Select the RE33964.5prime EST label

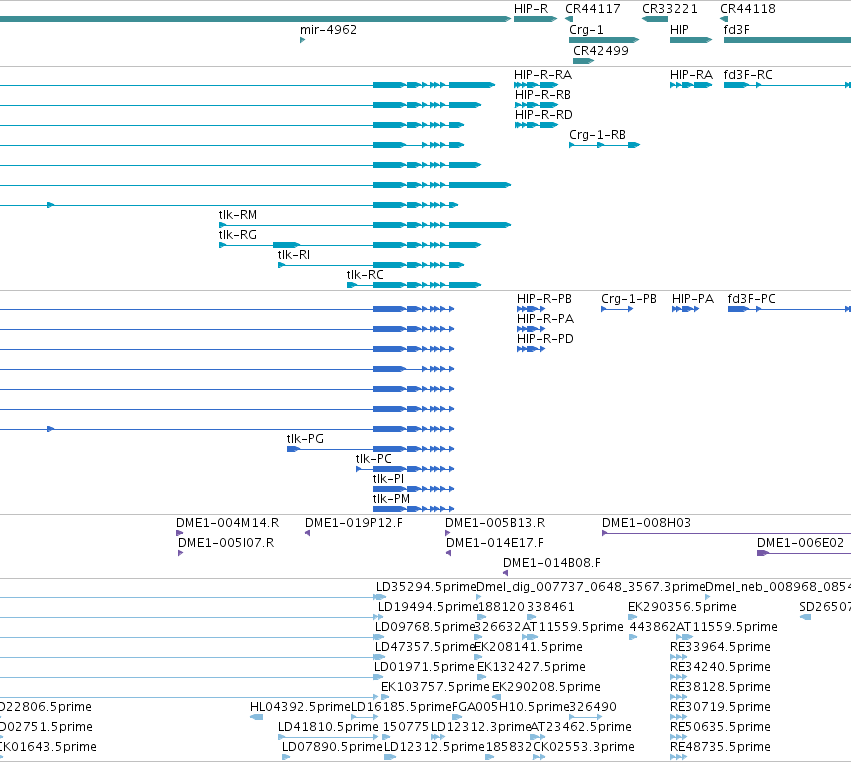[720, 647]
